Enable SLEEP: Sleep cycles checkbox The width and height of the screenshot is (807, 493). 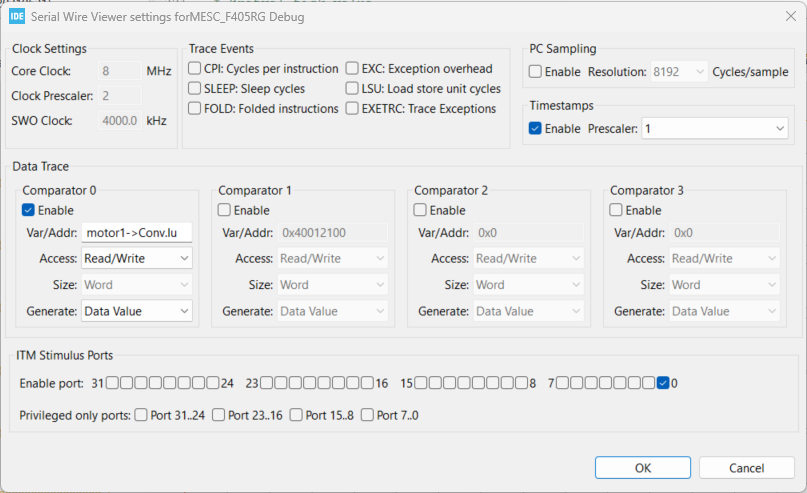(x=195, y=88)
